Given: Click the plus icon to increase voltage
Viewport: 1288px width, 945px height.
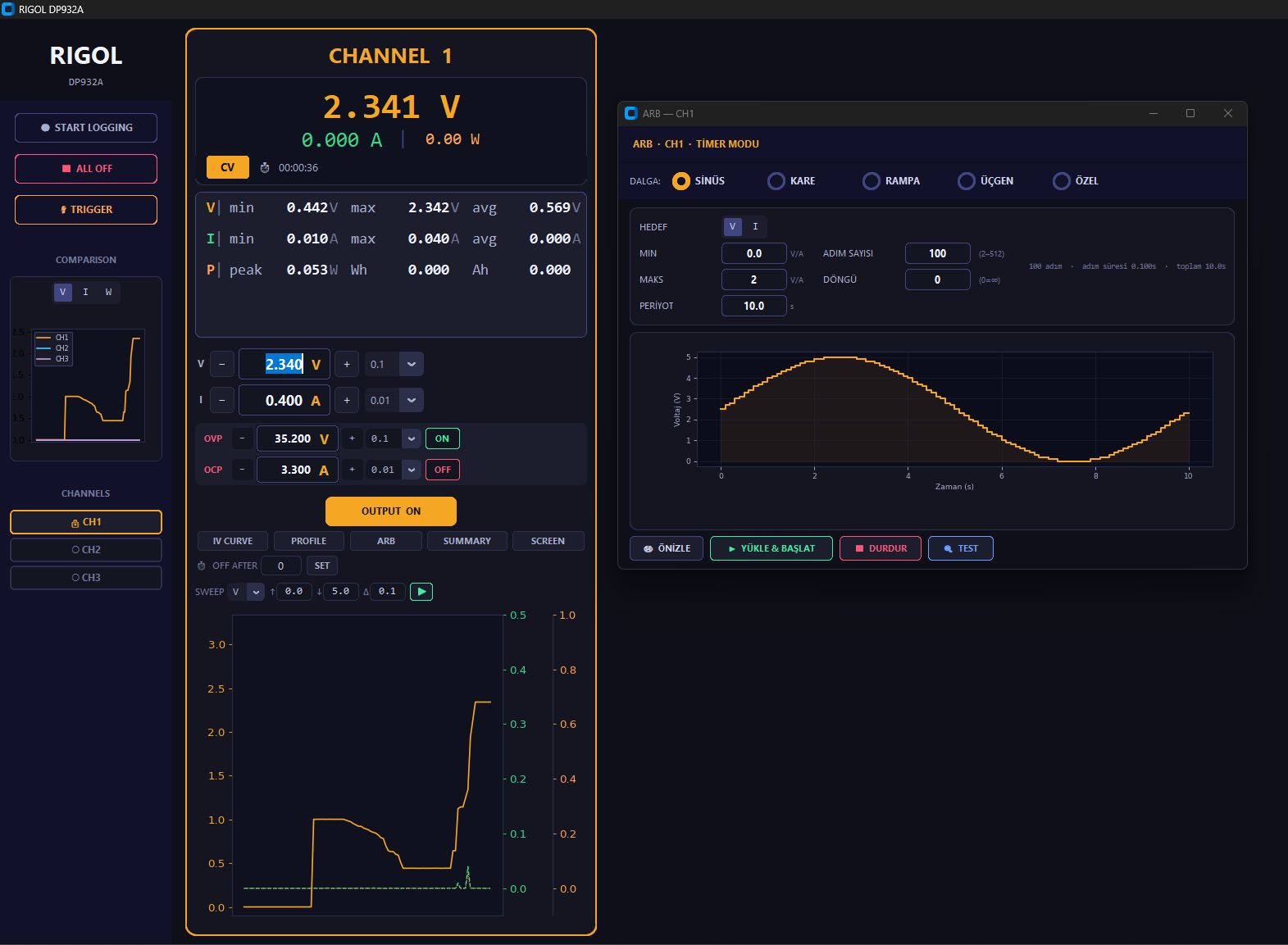Looking at the screenshot, I should pos(347,365).
